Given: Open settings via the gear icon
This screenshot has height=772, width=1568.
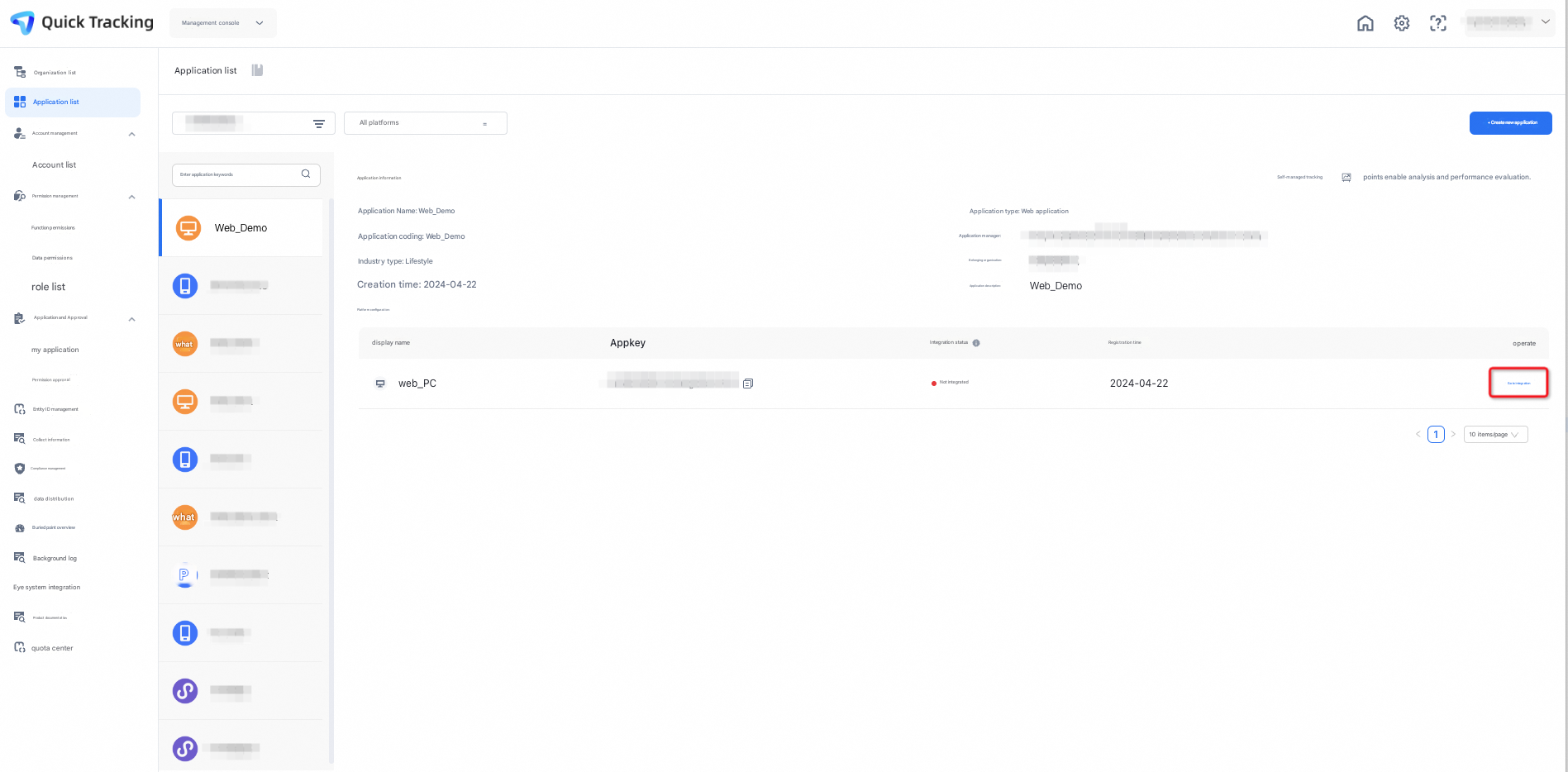Looking at the screenshot, I should coord(1402,23).
